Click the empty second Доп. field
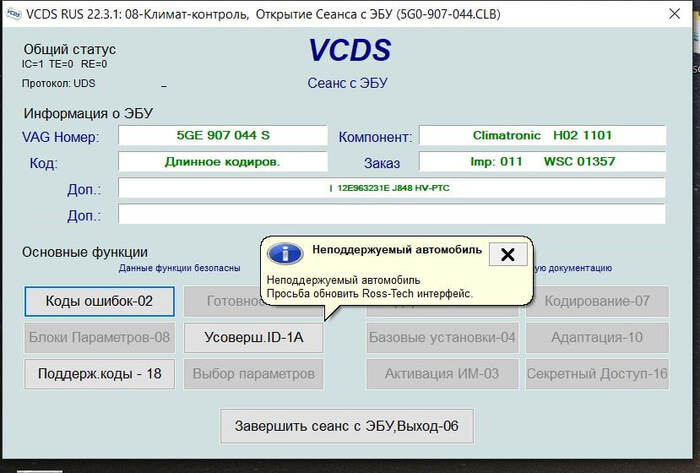 click(x=391, y=214)
